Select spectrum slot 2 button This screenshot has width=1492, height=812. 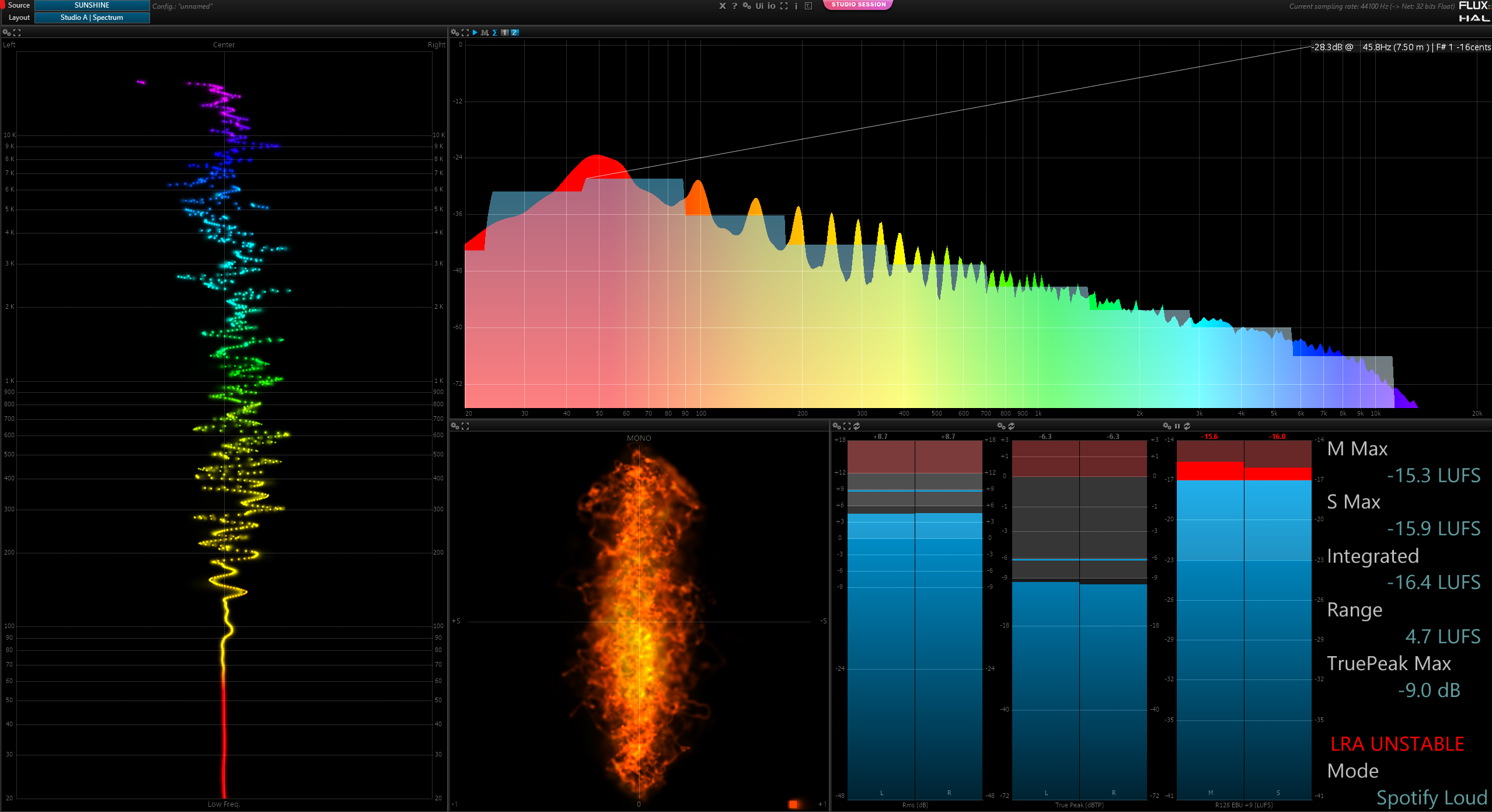point(515,33)
